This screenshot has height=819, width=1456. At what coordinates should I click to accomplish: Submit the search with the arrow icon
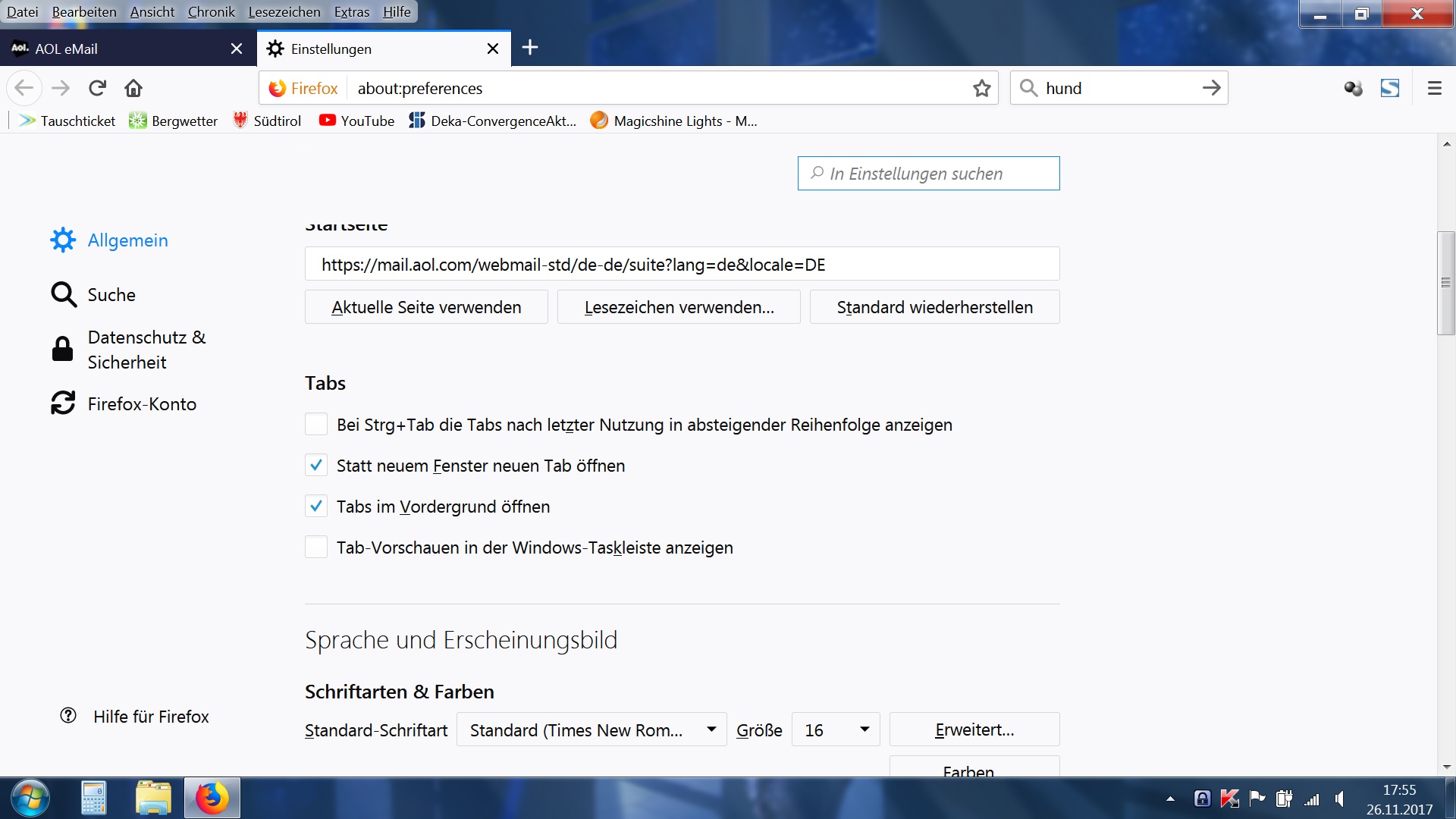[1211, 88]
